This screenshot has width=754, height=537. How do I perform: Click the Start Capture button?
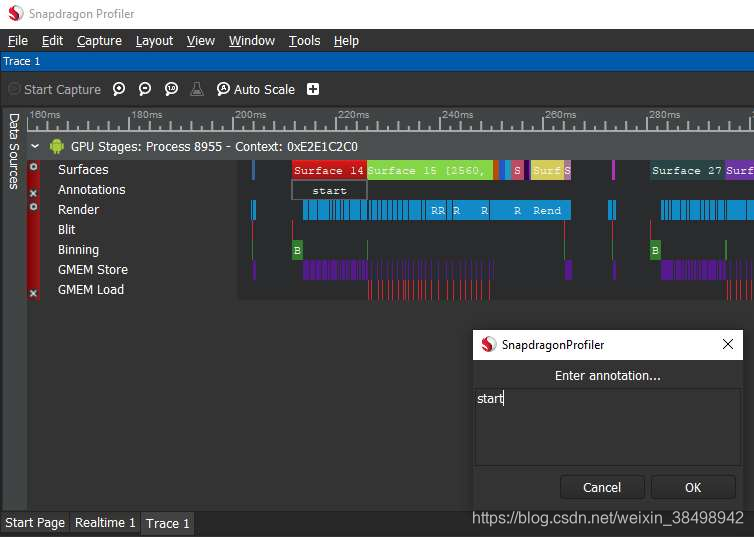(55, 89)
